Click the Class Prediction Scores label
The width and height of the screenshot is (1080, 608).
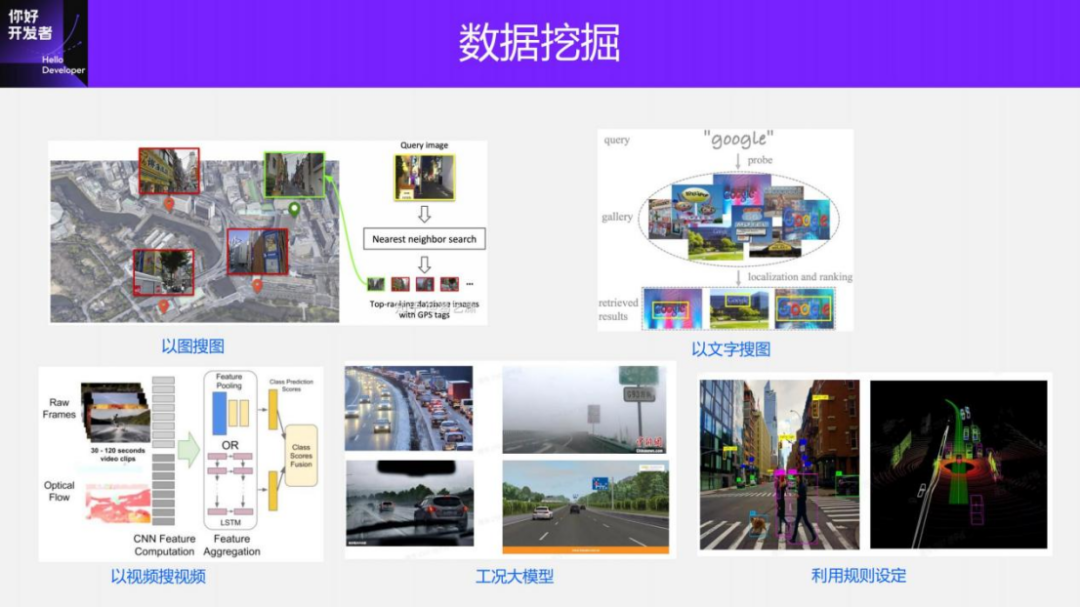(291, 385)
